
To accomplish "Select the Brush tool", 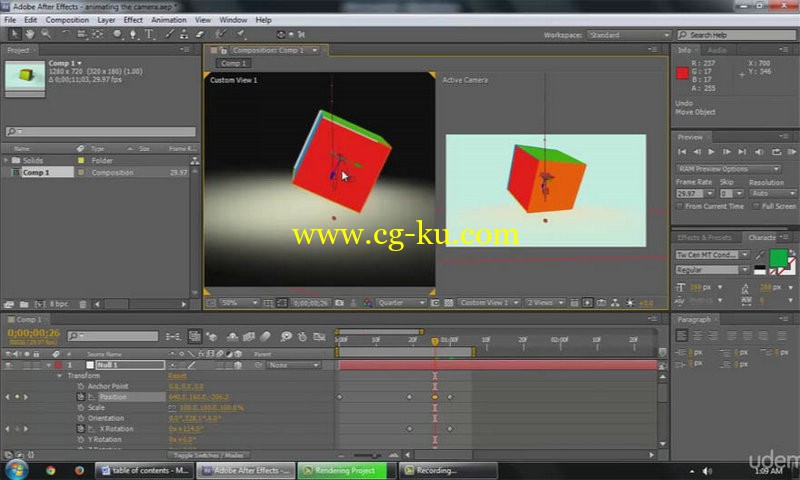I will pyautogui.click(x=169, y=34).
